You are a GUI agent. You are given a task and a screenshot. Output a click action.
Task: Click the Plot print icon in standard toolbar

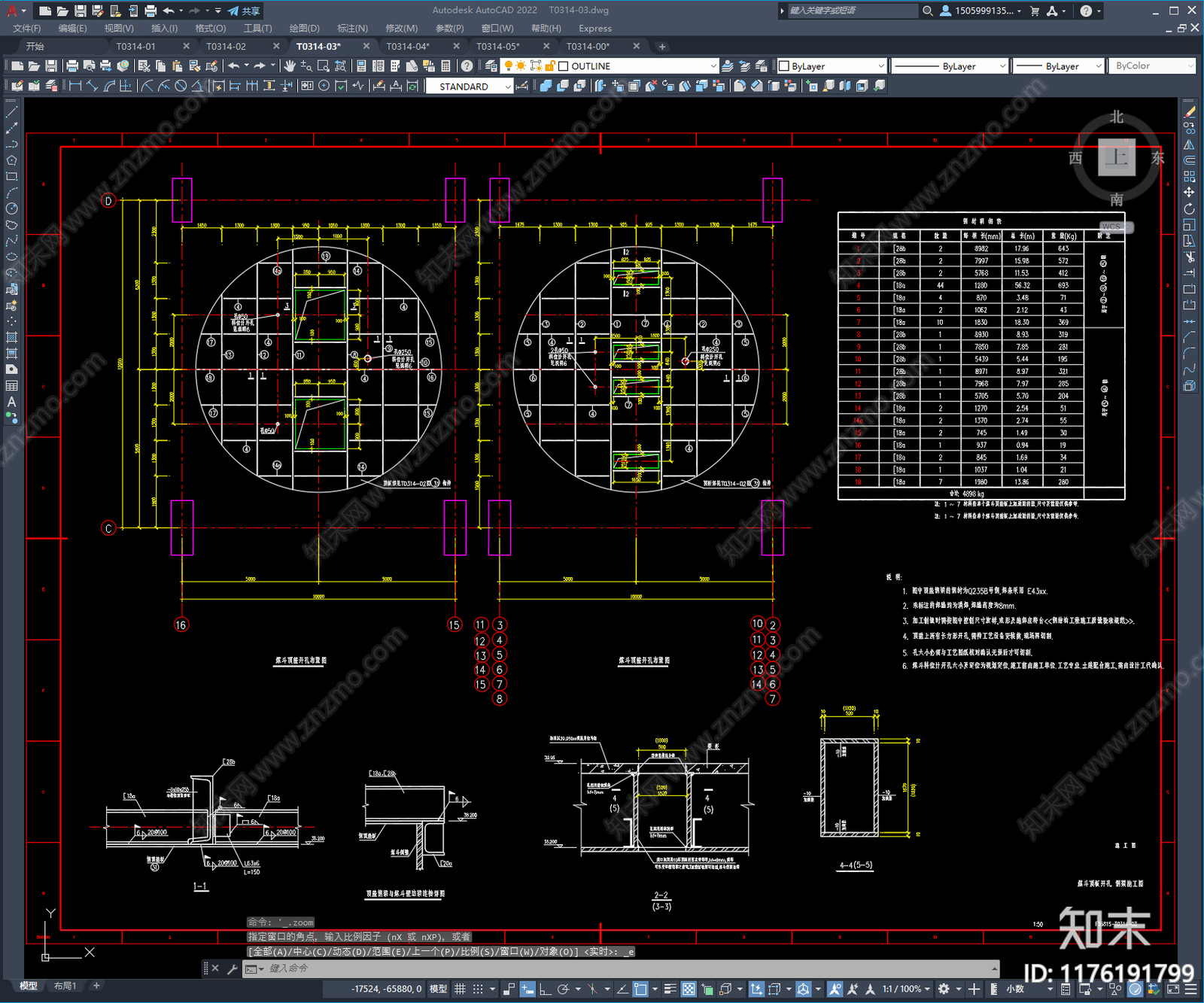pyautogui.click(x=72, y=66)
